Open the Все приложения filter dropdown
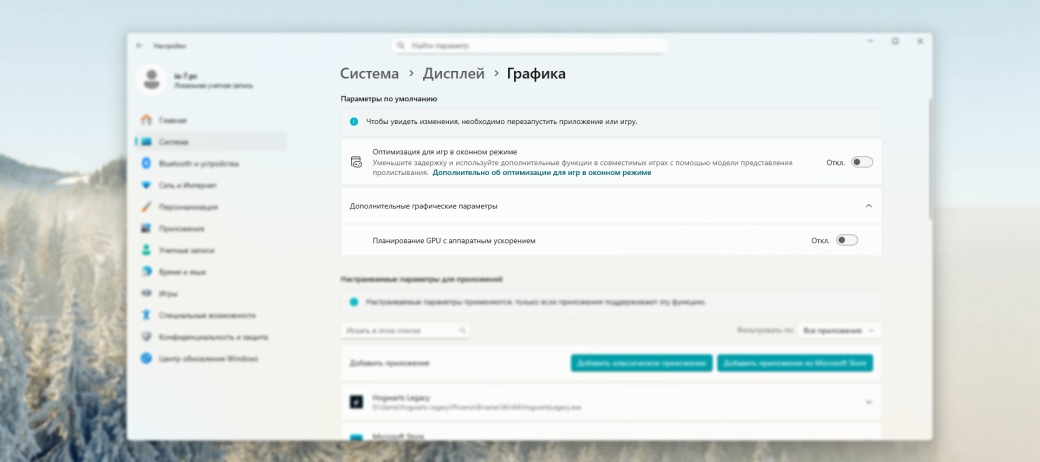 point(838,330)
